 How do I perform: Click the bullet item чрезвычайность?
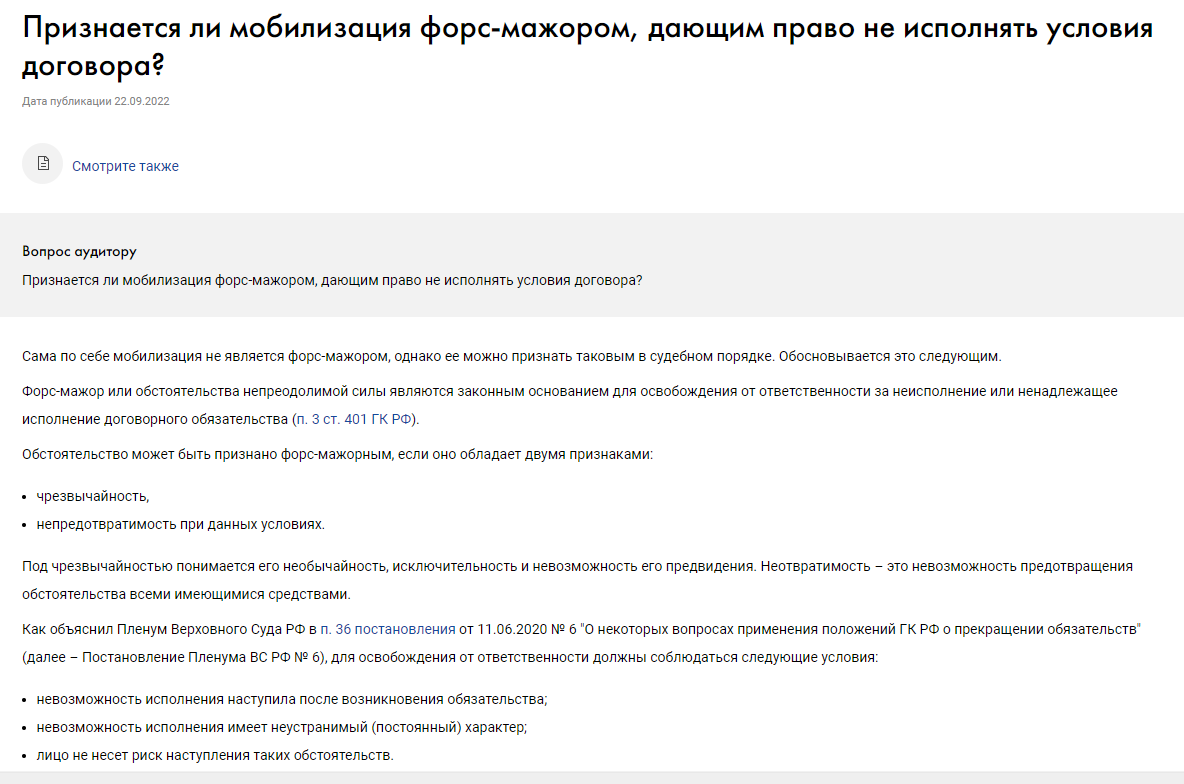[93, 496]
